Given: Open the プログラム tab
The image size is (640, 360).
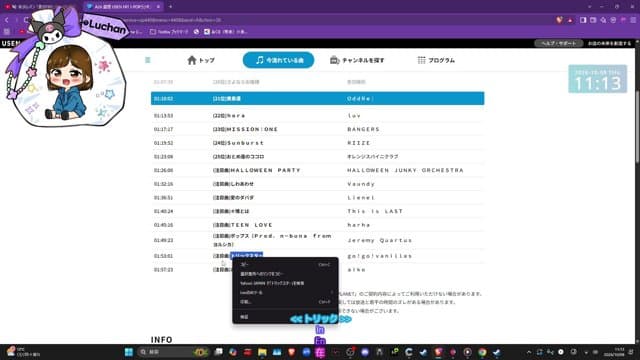Looking at the screenshot, I should pyautogui.click(x=436, y=60).
